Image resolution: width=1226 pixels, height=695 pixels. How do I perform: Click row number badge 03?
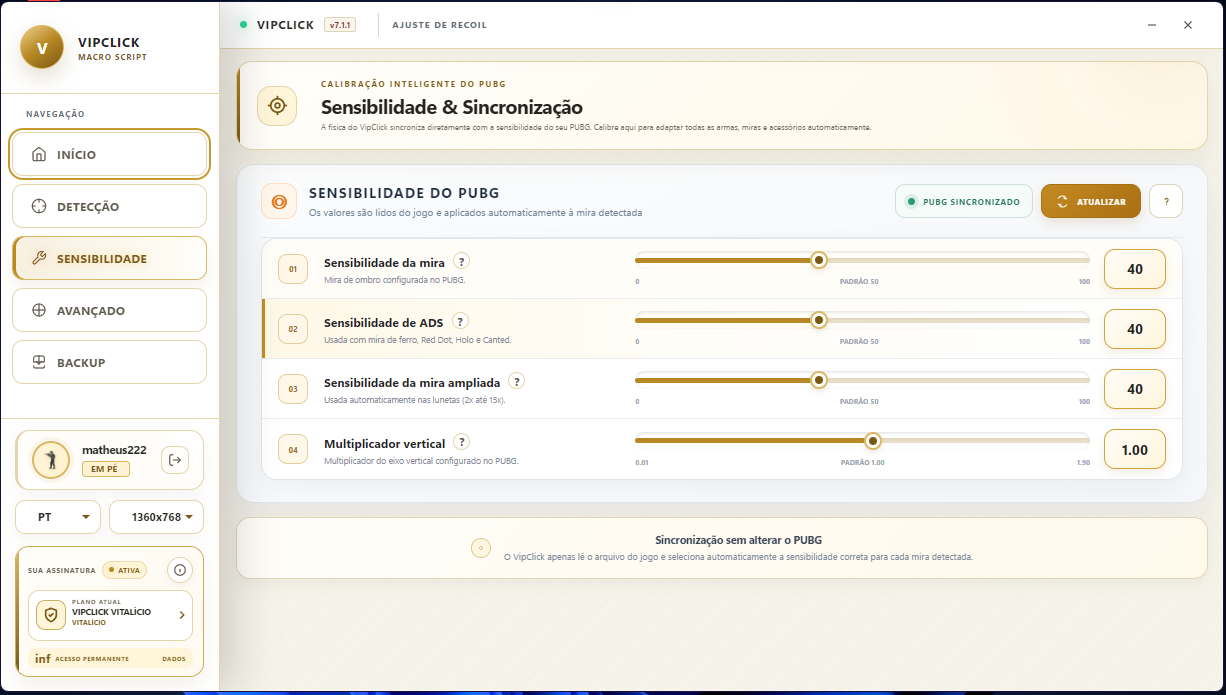tap(293, 389)
